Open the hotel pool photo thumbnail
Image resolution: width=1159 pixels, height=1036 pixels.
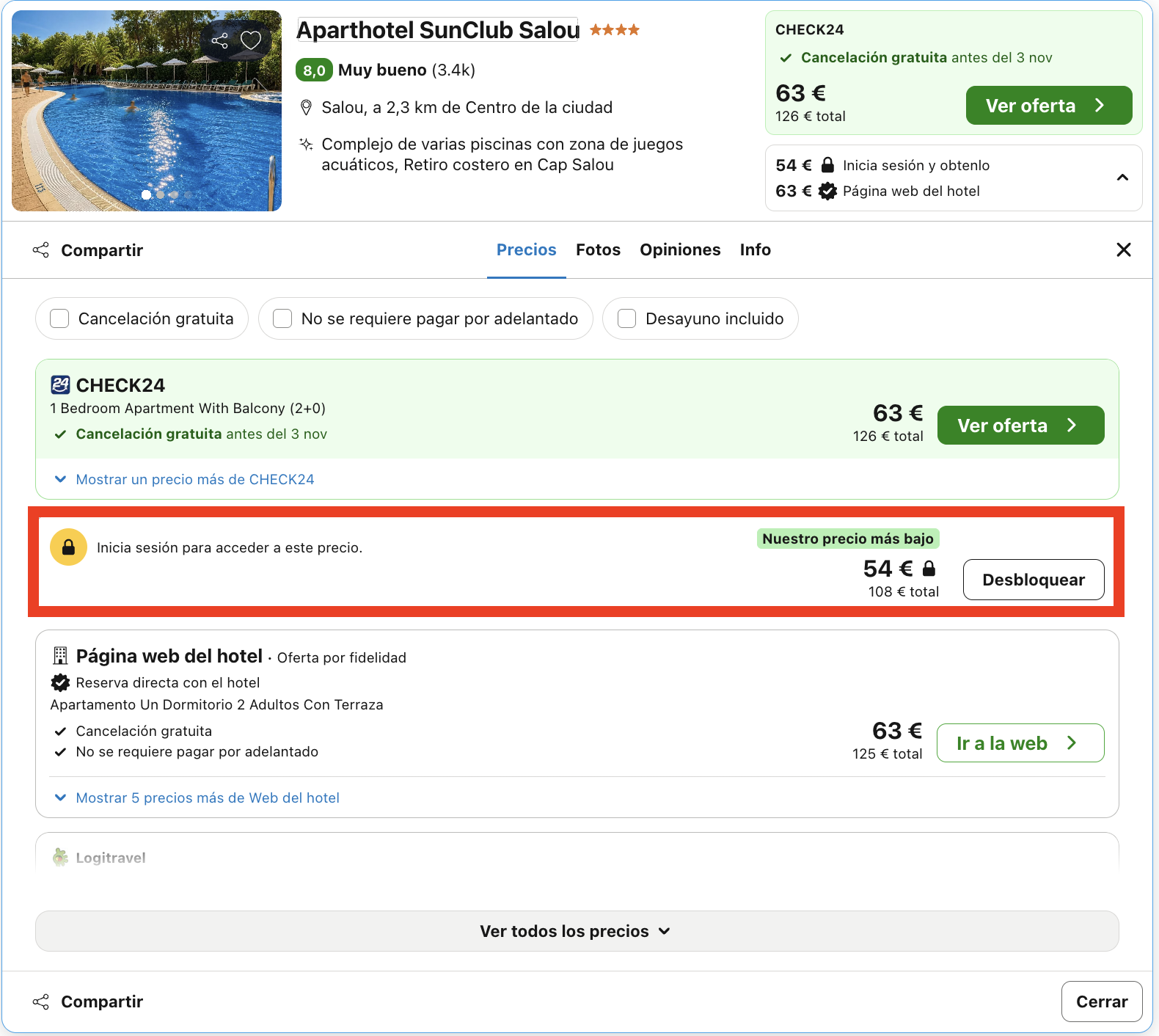tap(147, 111)
